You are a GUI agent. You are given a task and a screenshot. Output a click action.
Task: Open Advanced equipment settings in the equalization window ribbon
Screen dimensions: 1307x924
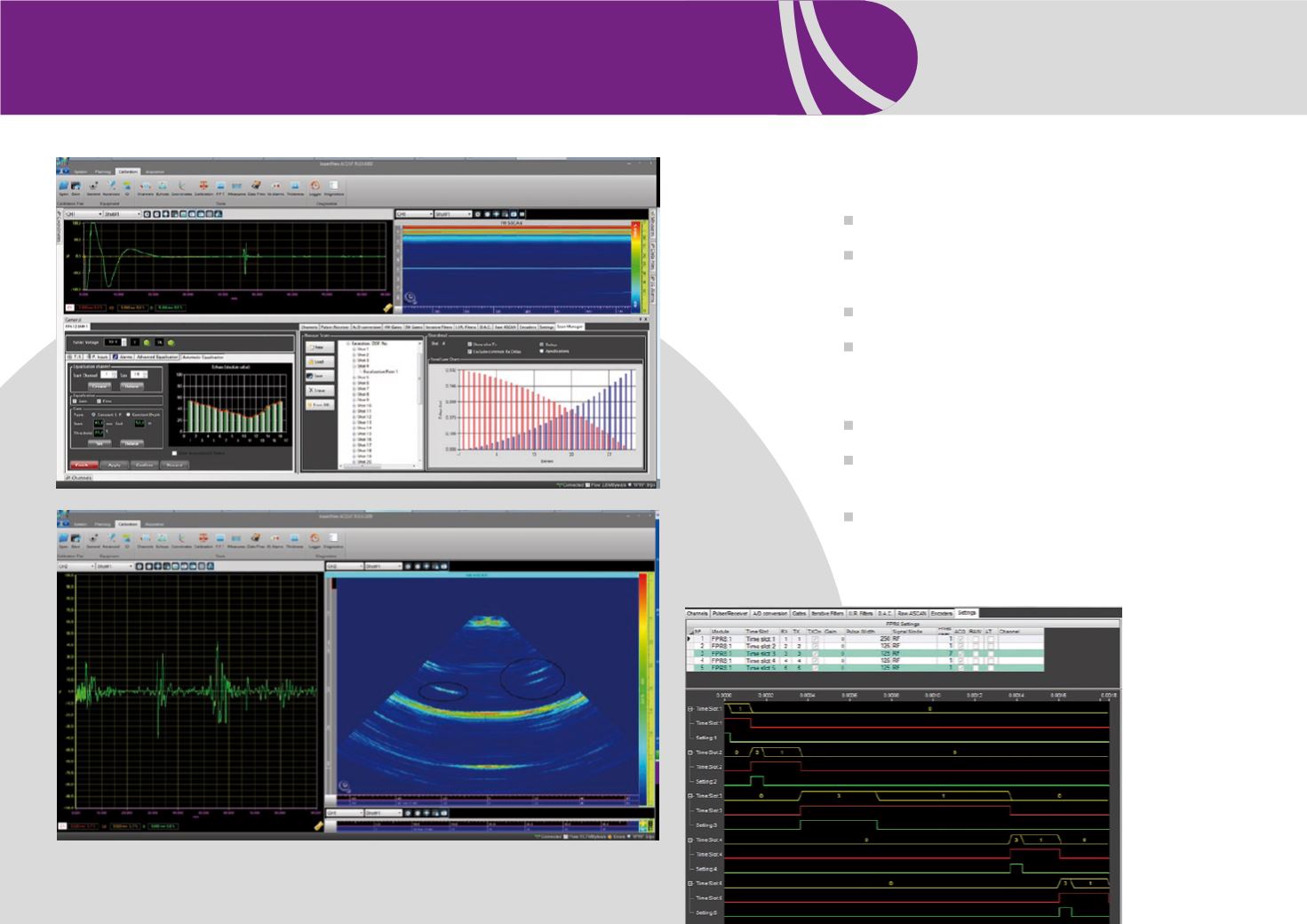[111, 187]
